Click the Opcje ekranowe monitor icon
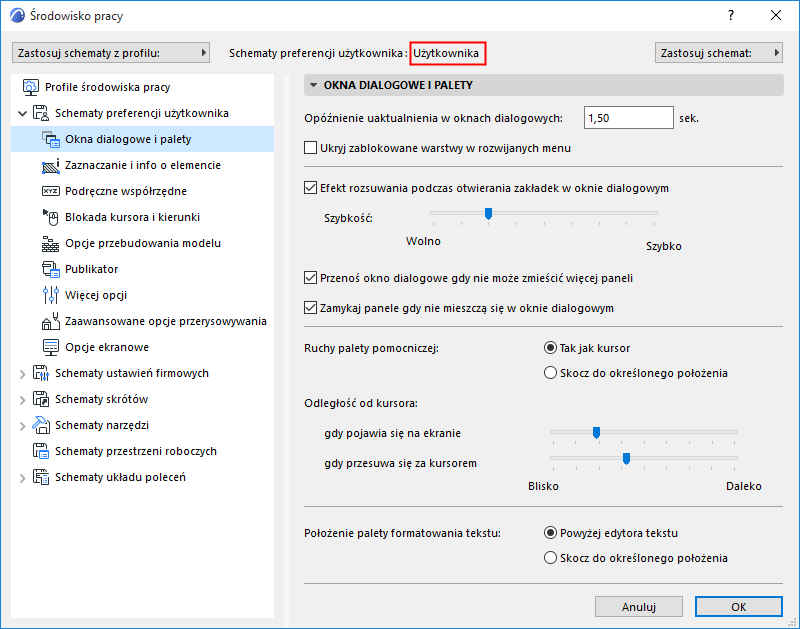 (51, 347)
